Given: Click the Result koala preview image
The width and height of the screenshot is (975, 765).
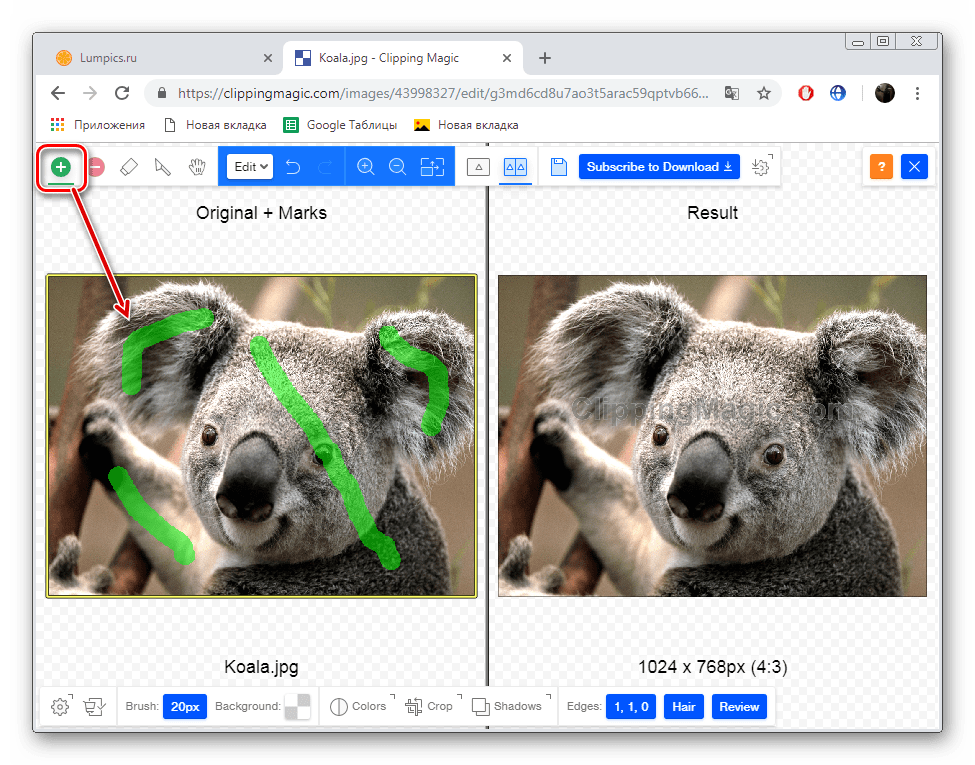Looking at the screenshot, I should pyautogui.click(x=713, y=435).
